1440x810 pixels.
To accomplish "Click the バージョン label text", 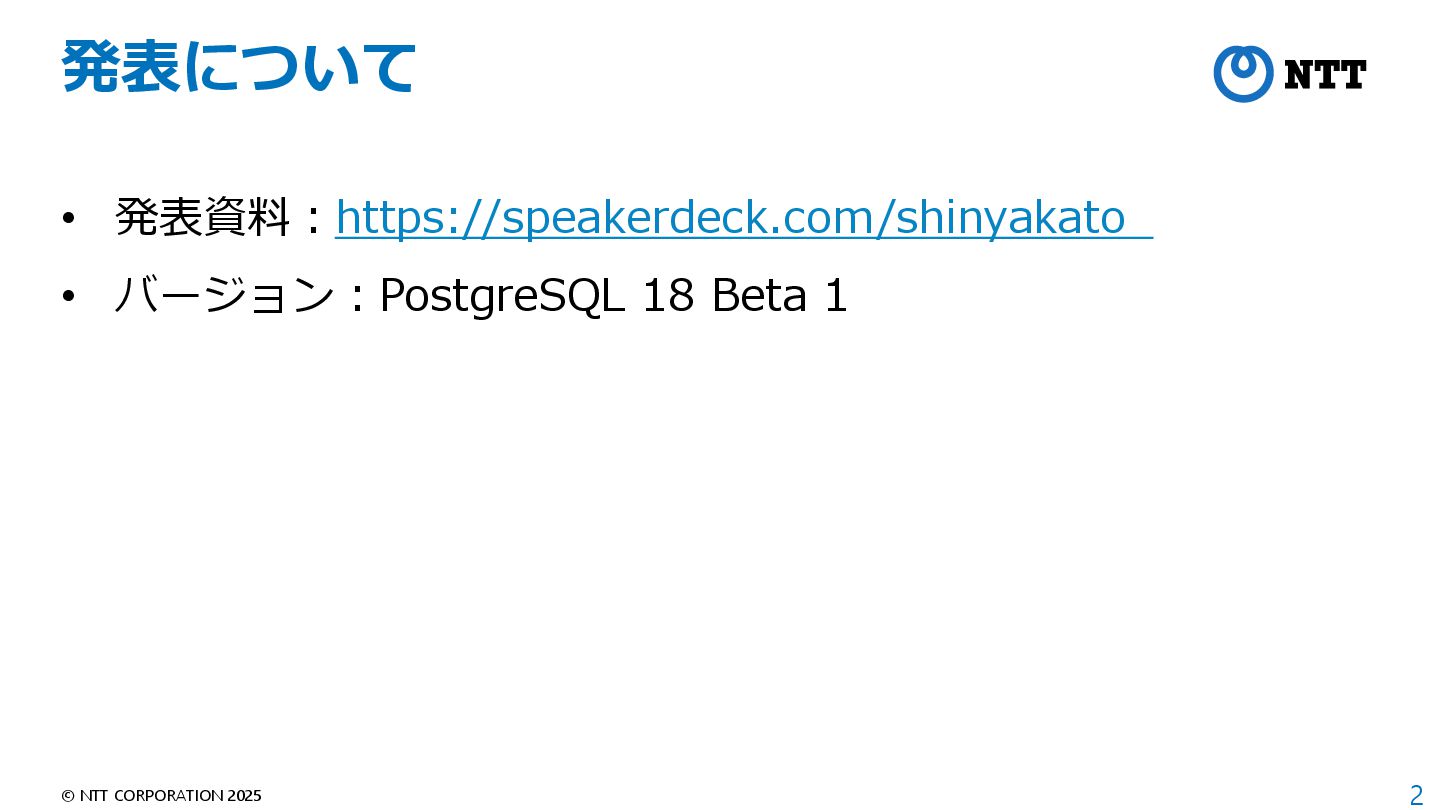I will [x=224, y=295].
